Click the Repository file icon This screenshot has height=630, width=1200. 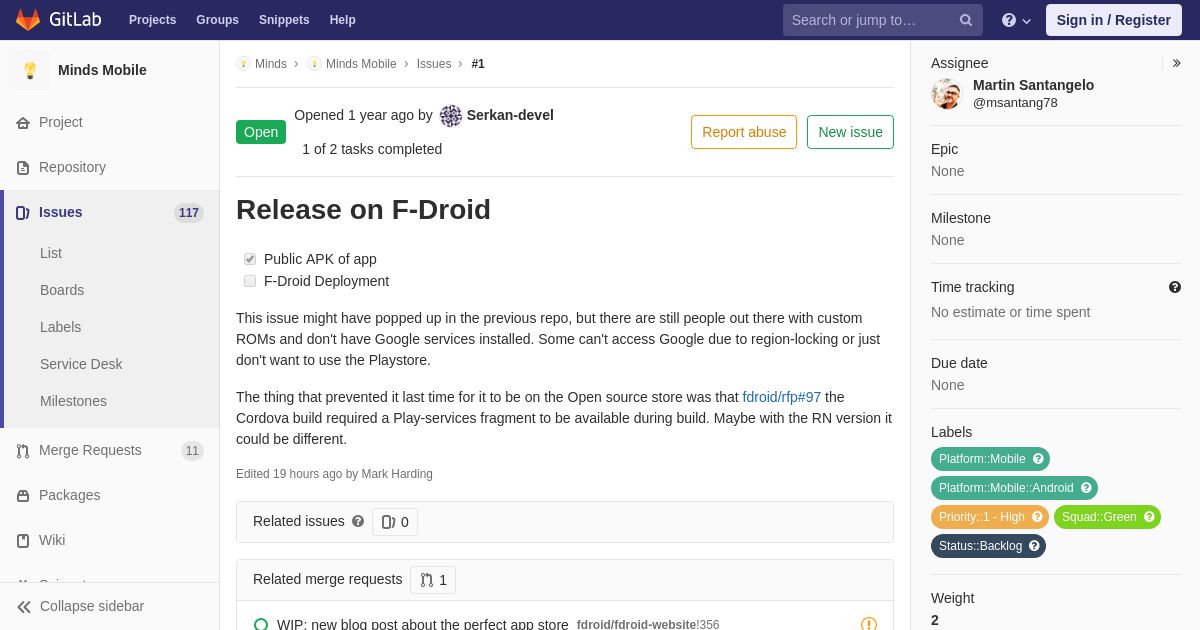tap(23, 167)
